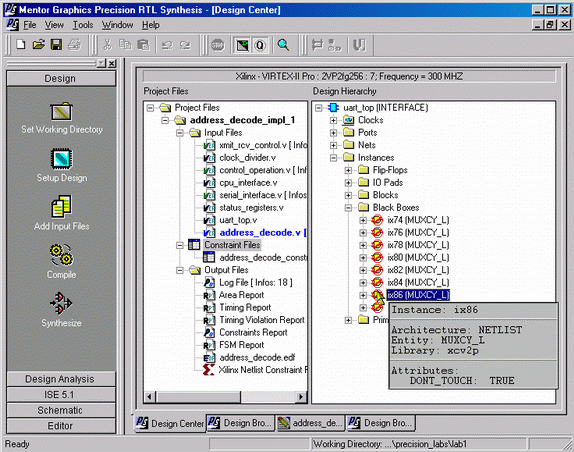Click the Q toolbar icon
The height and width of the screenshot is (452, 574).
tap(260, 45)
